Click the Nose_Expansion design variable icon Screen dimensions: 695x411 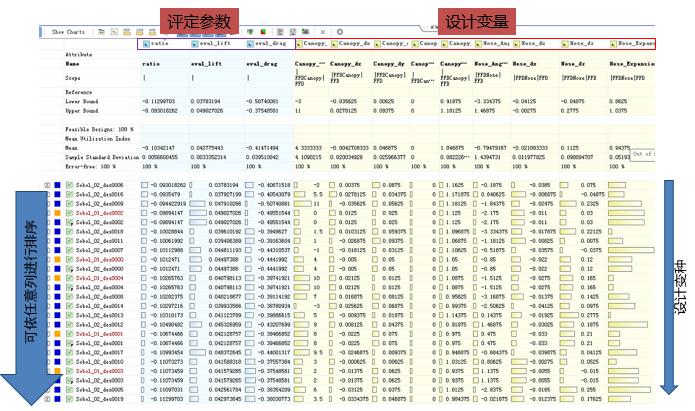coord(613,43)
